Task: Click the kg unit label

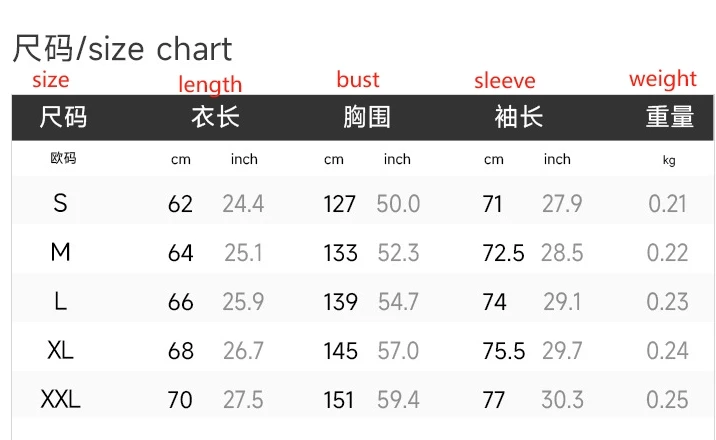Action: (x=669, y=160)
